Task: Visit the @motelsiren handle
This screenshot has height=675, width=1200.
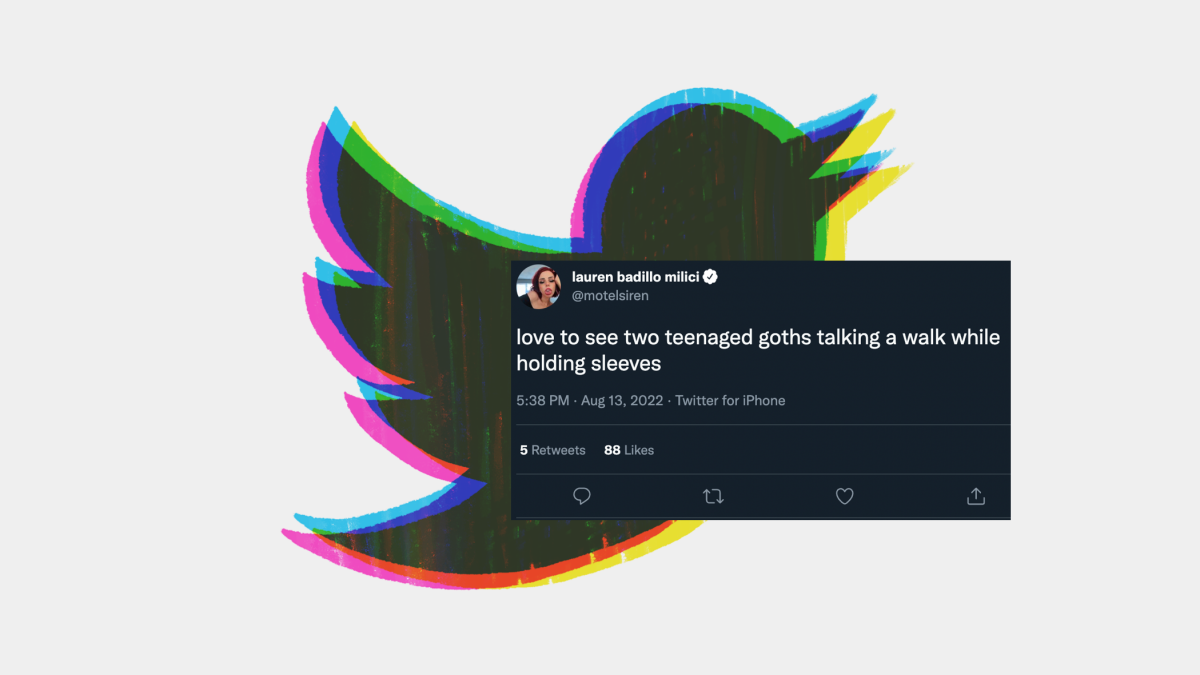Action: pos(610,297)
